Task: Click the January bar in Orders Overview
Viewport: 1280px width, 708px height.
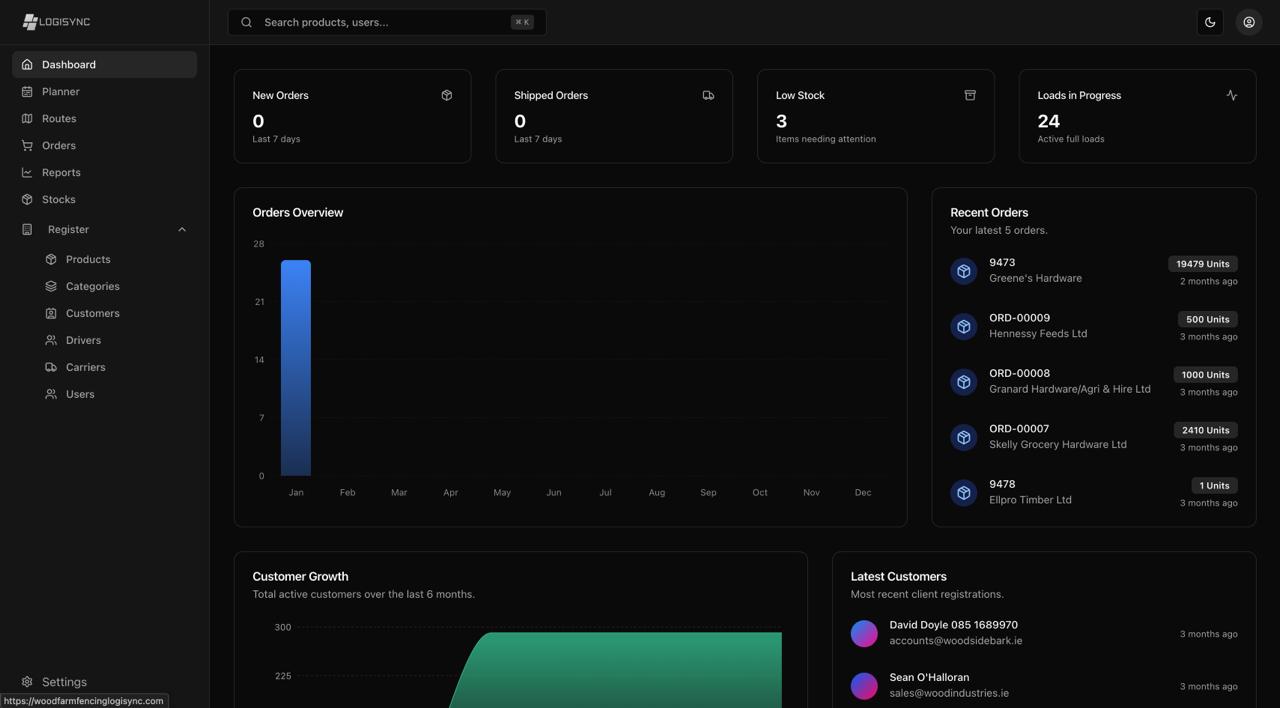Action: (296, 368)
